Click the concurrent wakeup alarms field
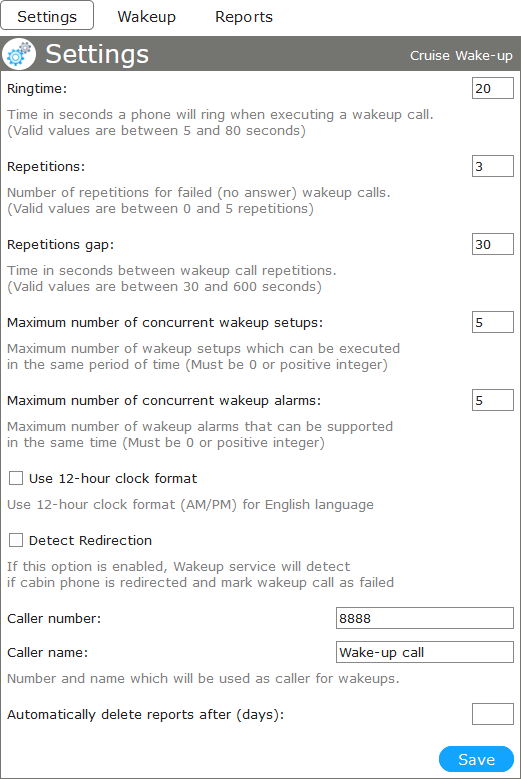The height and width of the screenshot is (779, 521). coord(493,400)
